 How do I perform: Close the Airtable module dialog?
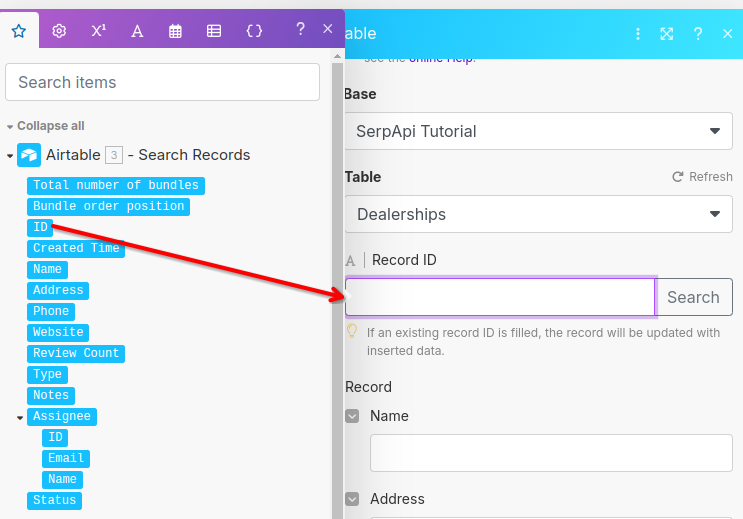click(728, 34)
